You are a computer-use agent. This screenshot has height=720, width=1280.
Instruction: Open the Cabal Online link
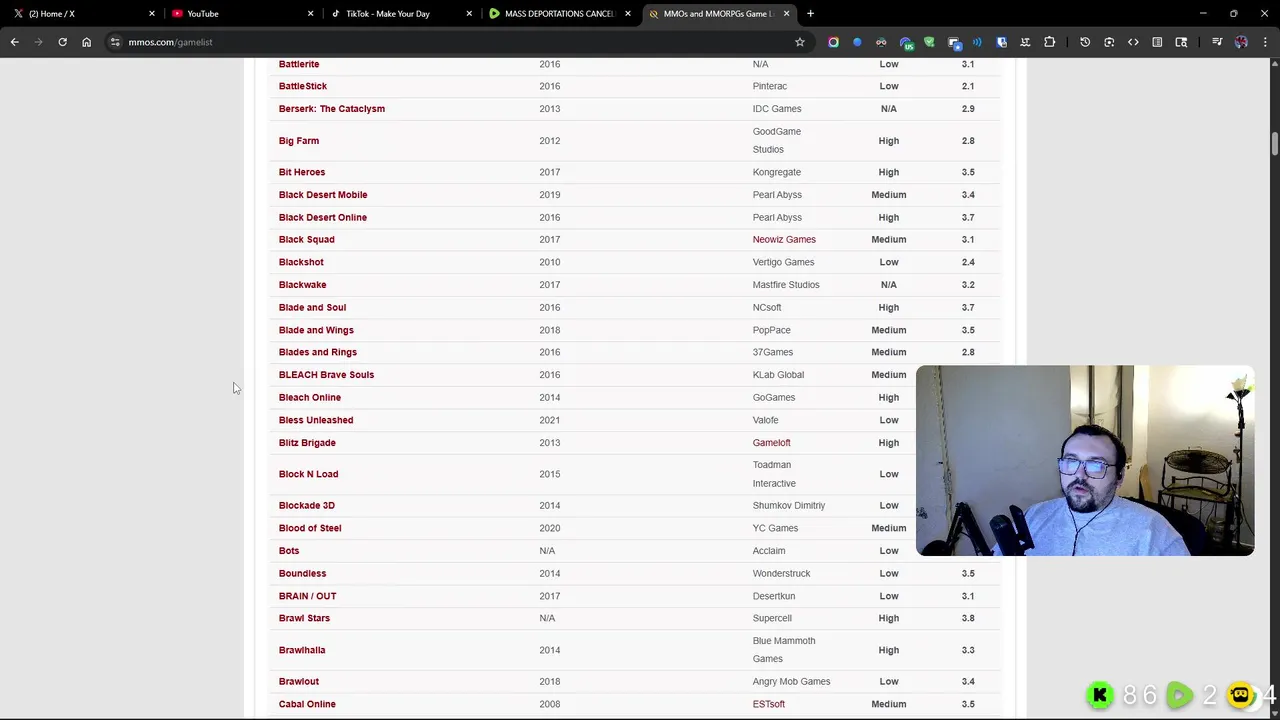tap(307, 704)
